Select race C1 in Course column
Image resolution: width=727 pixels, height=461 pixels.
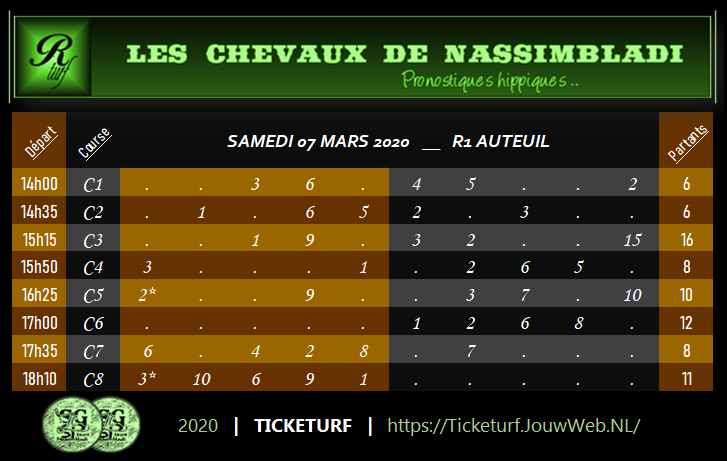pyautogui.click(x=93, y=184)
